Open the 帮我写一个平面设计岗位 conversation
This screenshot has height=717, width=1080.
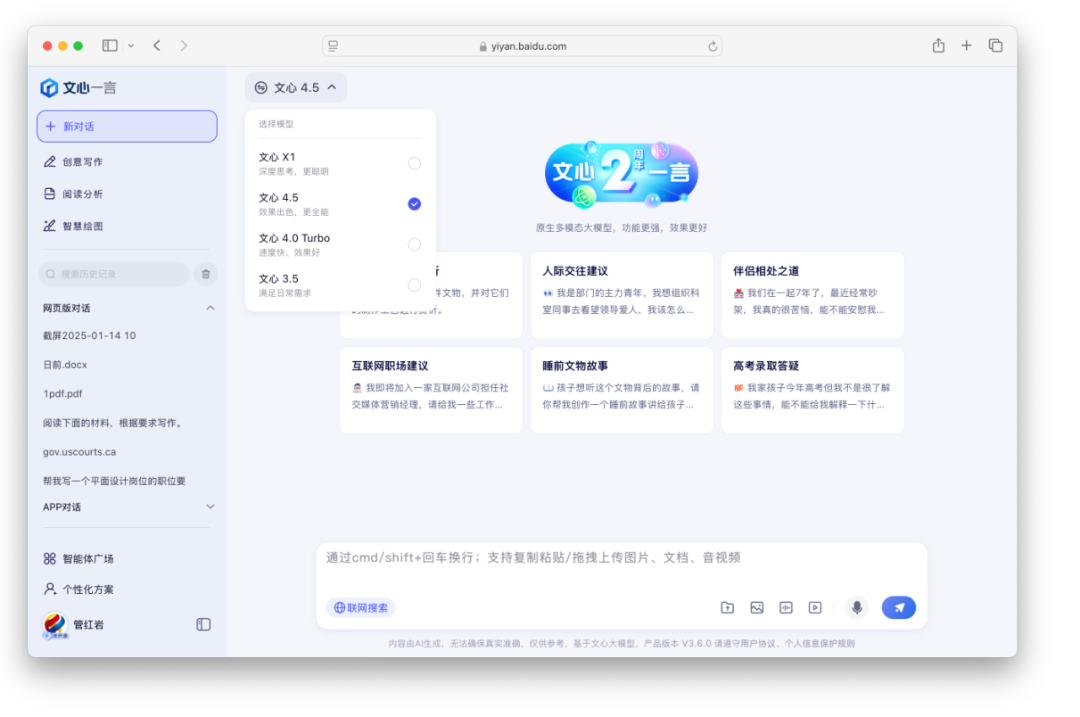click(x=114, y=481)
